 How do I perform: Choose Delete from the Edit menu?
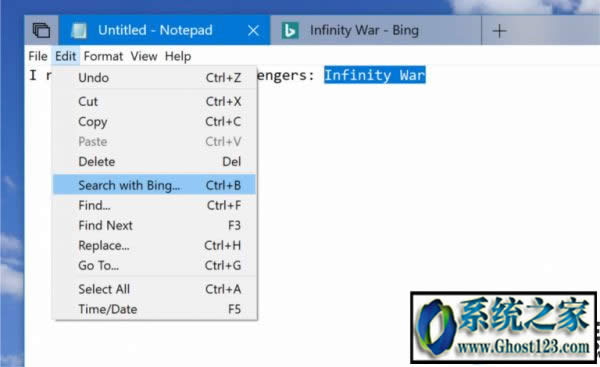coord(155,161)
